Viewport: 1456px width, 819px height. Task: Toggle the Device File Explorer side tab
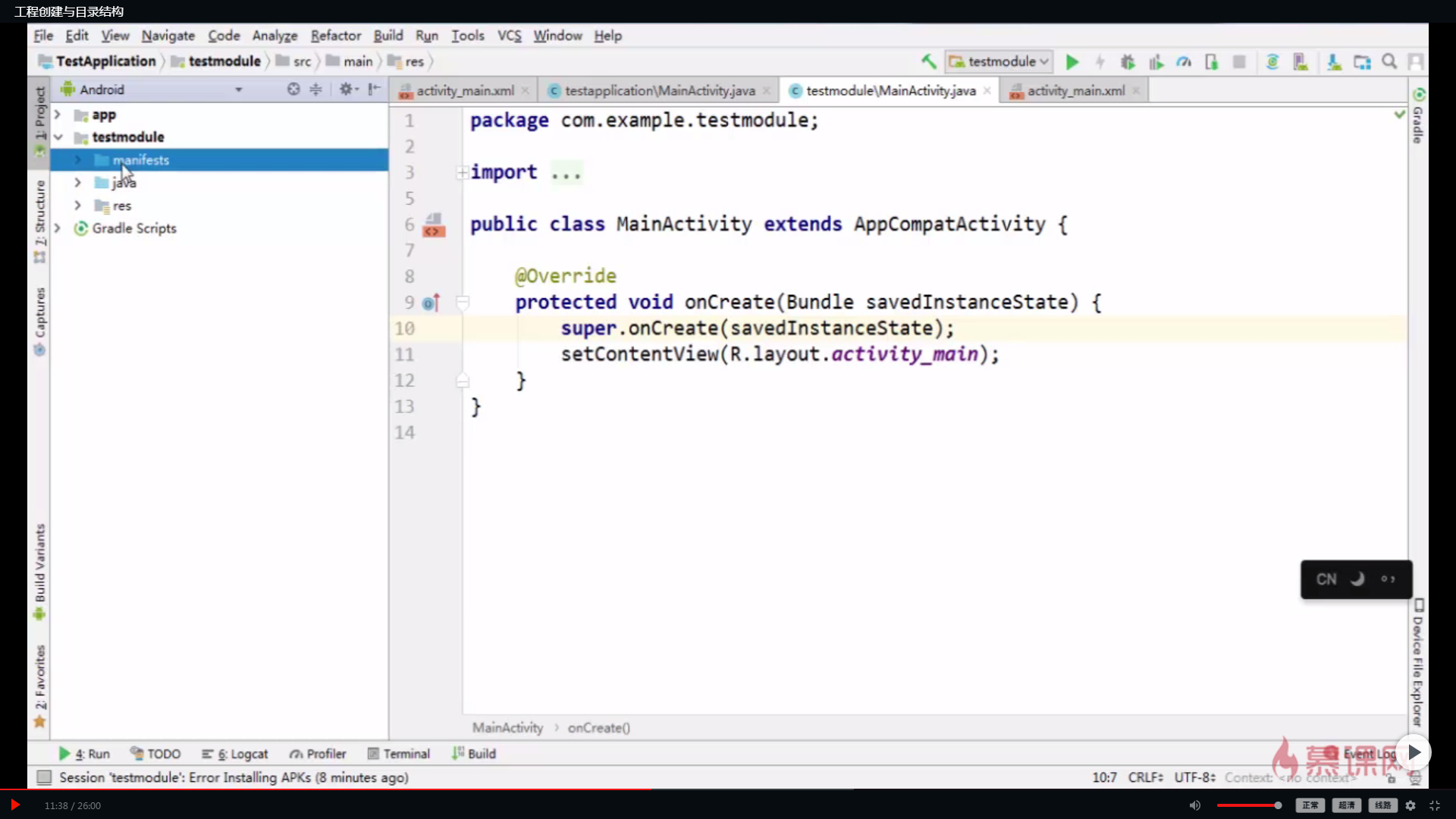(1418, 664)
